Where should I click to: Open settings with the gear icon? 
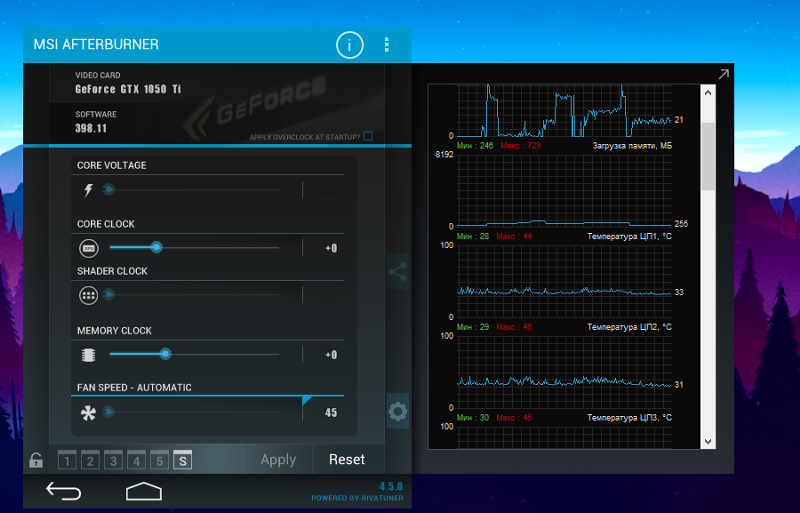[x=398, y=411]
